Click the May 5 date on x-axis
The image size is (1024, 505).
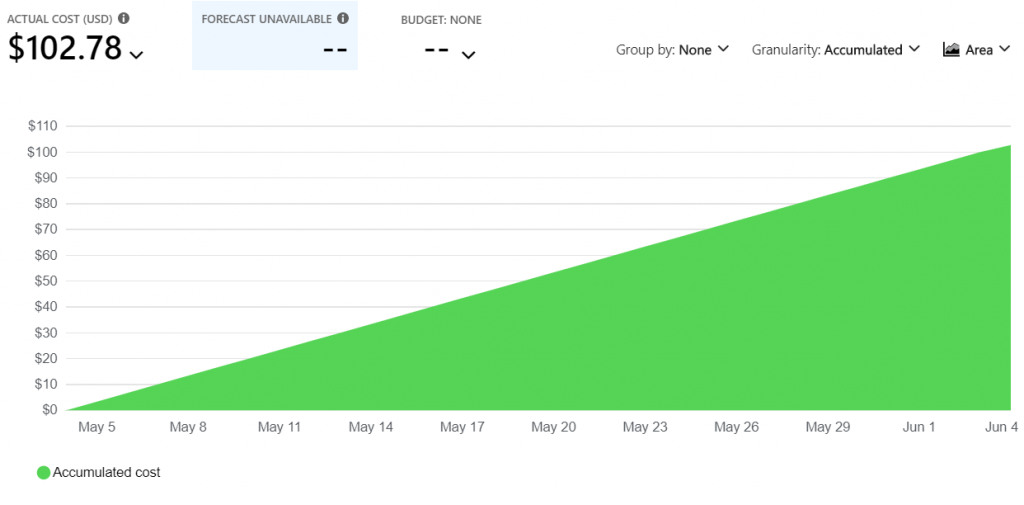tap(96, 427)
